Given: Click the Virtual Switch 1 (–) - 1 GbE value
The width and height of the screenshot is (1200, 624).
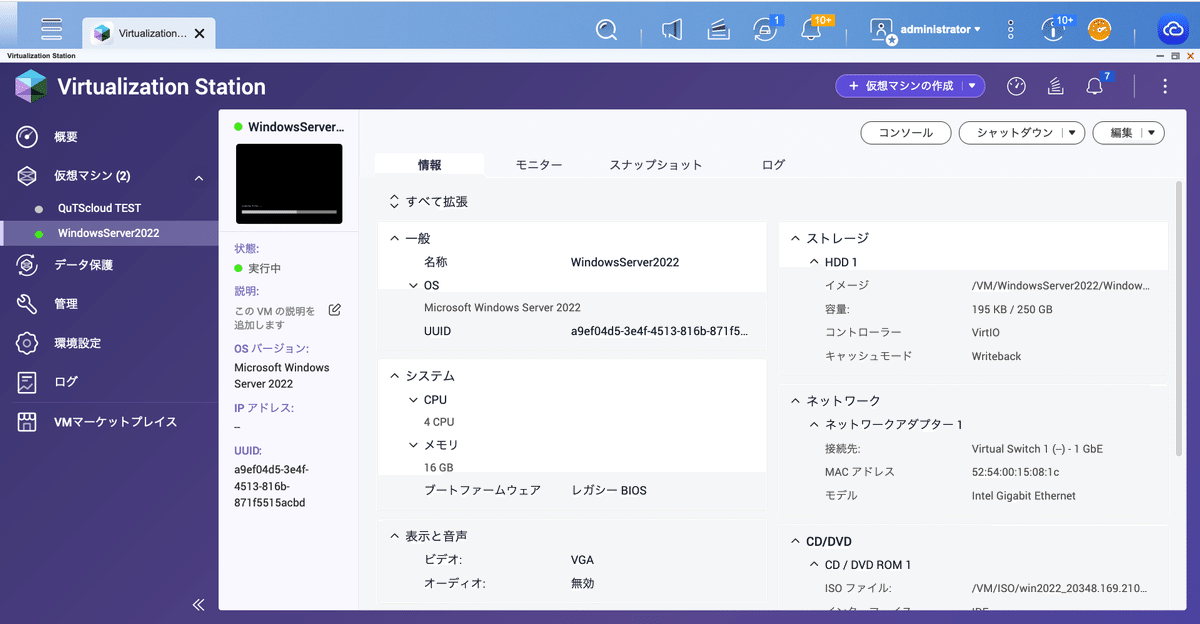Looking at the screenshot, I should (1037, 449).
